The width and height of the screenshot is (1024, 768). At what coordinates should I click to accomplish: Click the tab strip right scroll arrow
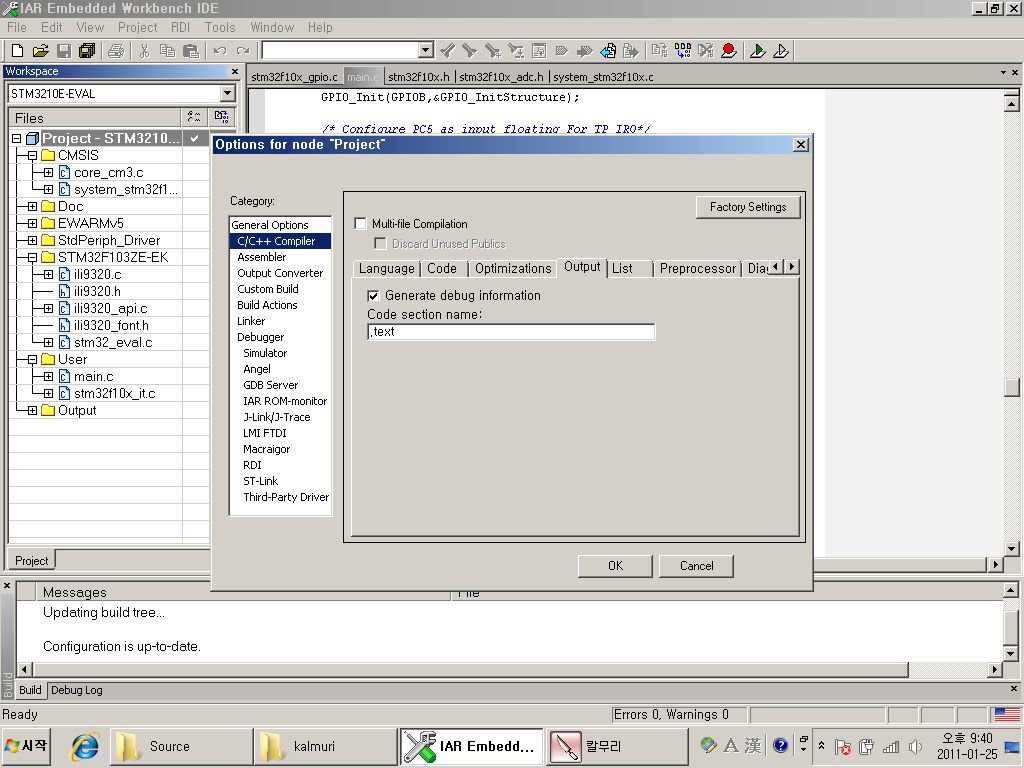point(792,266)
